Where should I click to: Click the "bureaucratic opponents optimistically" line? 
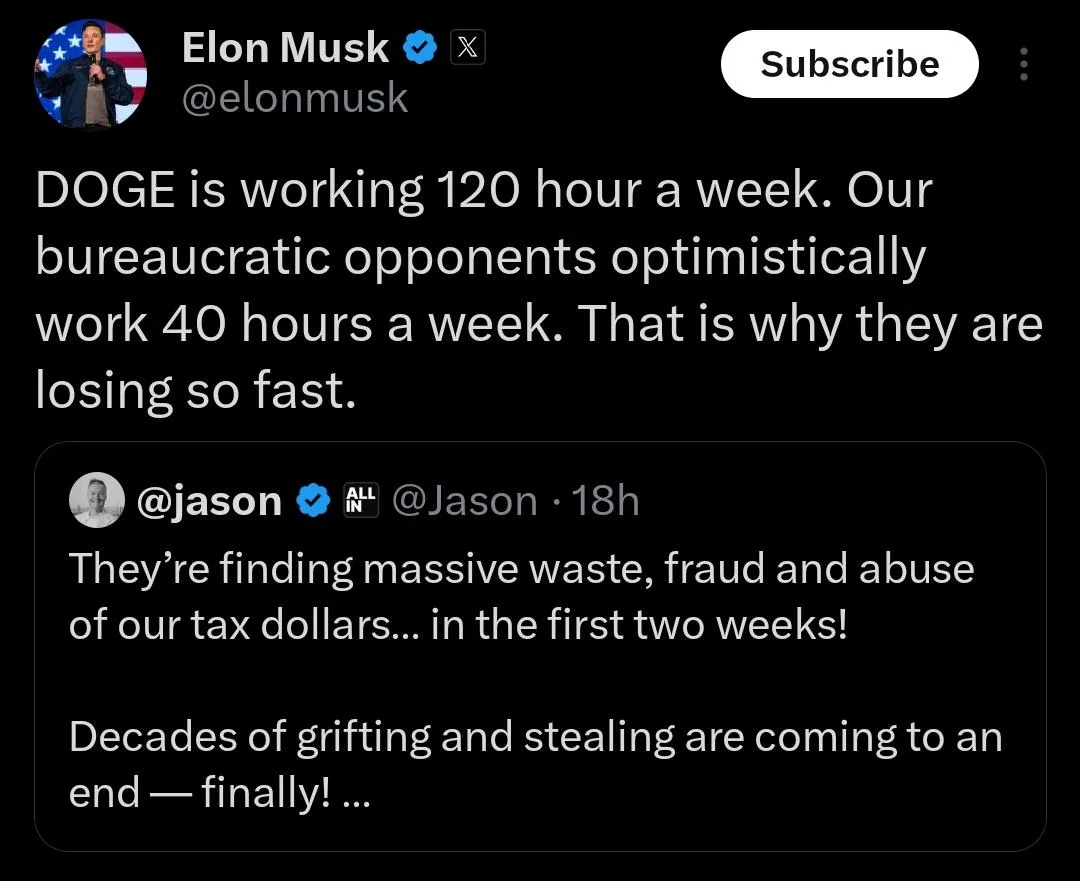pos(480,259)
